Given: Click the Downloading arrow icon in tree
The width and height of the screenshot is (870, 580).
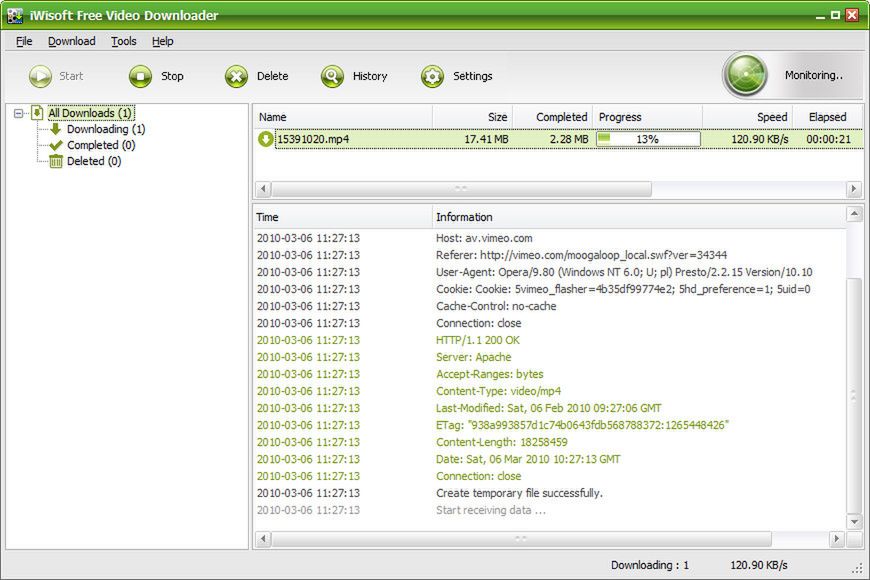Looking at the screenshot, I should tap(55, 129).
